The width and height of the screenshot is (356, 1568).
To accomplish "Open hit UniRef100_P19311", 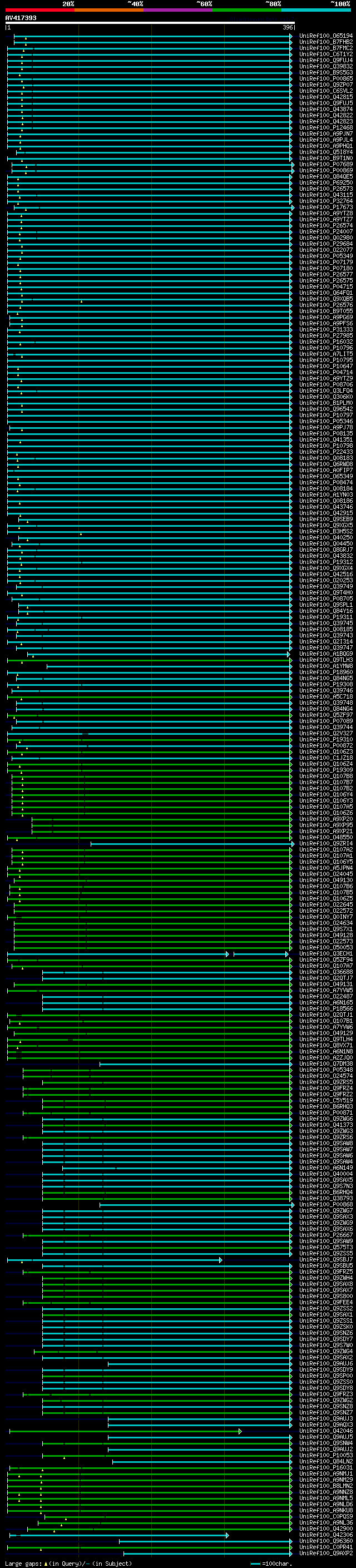I will pyautogui.click(x=325, y=617).
